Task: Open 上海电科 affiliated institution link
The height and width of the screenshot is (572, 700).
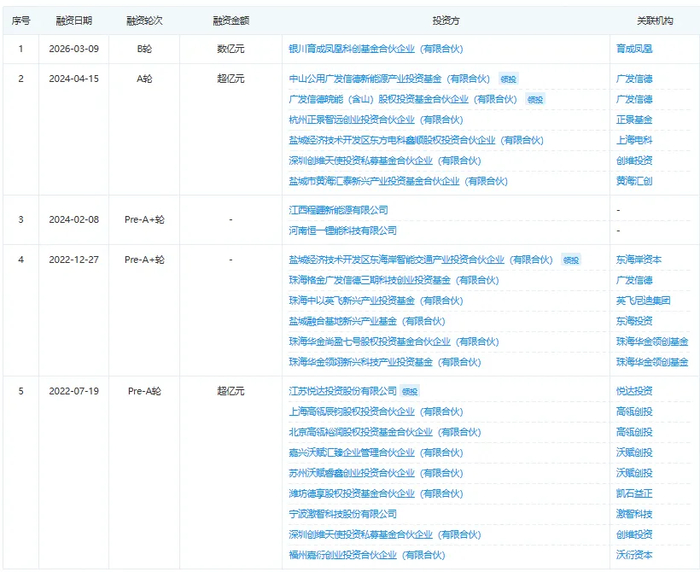Action: click(634, 140)
